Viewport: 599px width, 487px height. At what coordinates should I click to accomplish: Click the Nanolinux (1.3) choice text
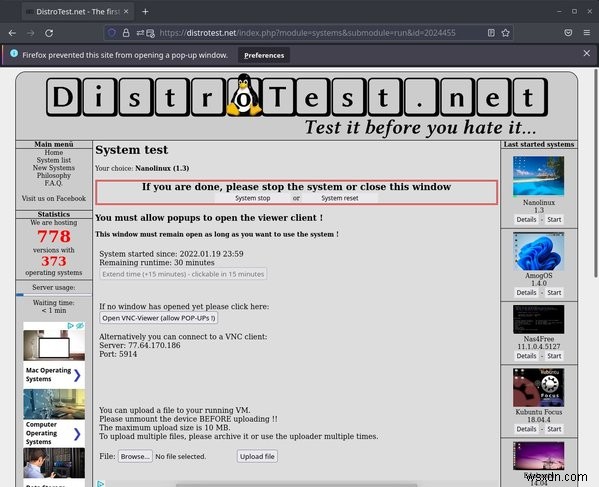pos(162,168)
